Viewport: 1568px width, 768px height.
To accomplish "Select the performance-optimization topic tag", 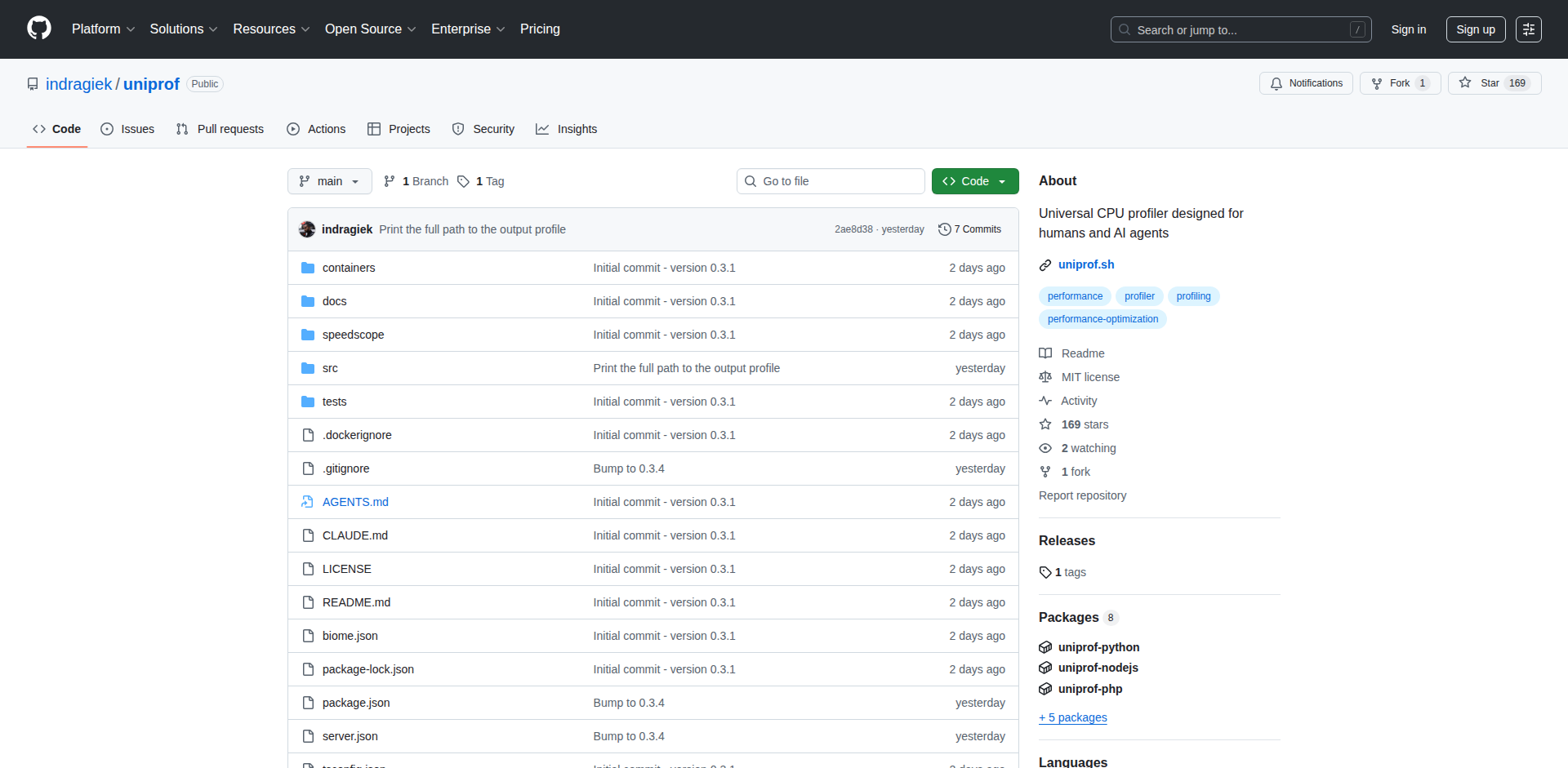I will [x=1102, y=319].
